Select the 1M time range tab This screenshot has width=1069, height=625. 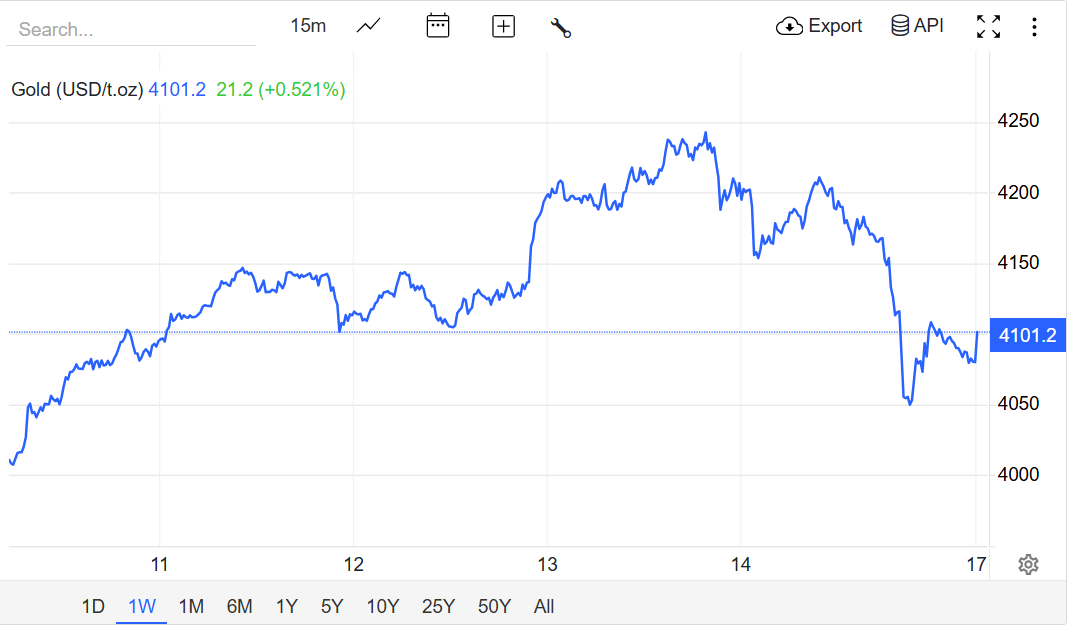click(191, 606)
